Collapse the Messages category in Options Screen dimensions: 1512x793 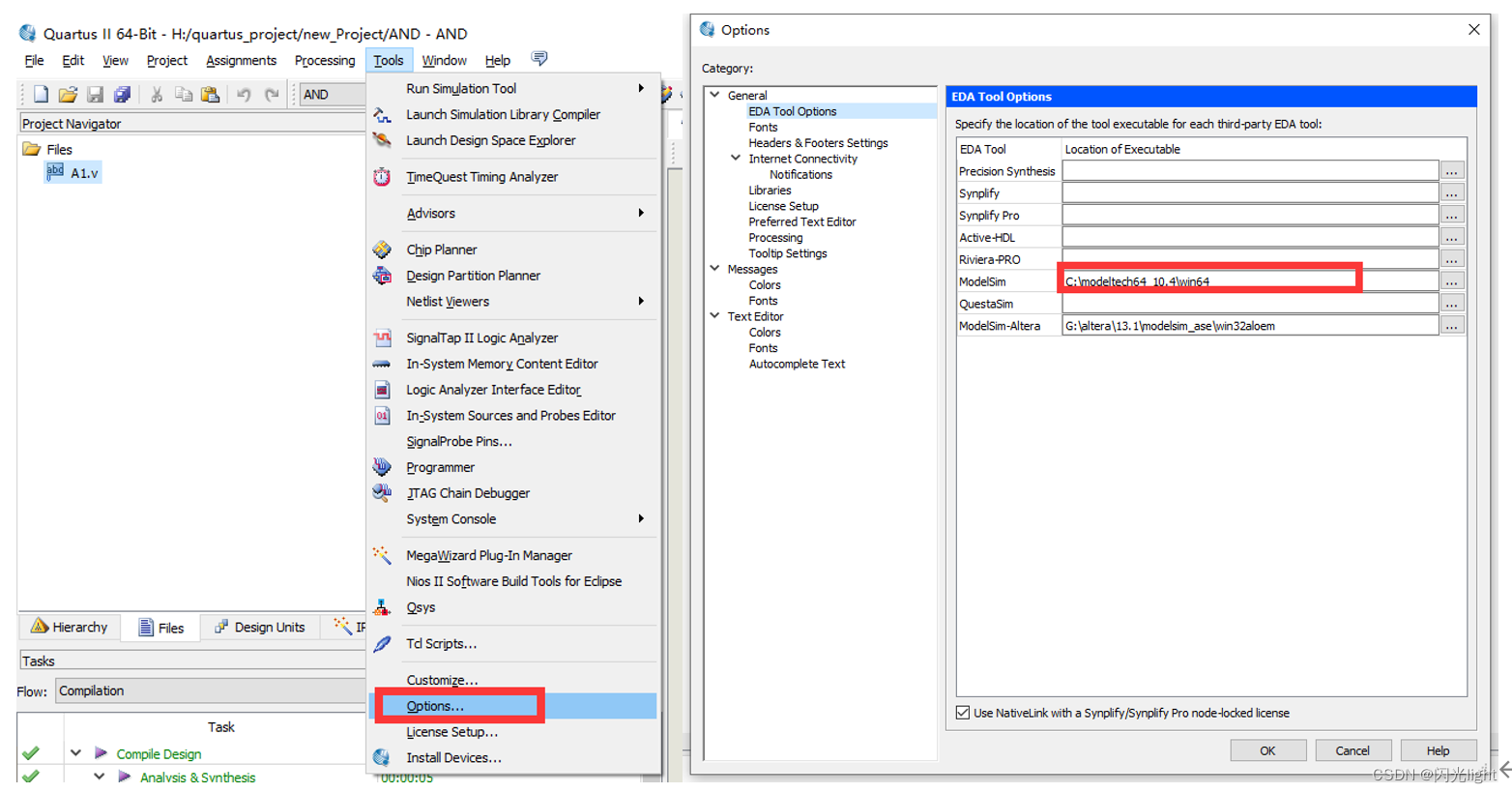pyautogui.click(x=715, y=269)
